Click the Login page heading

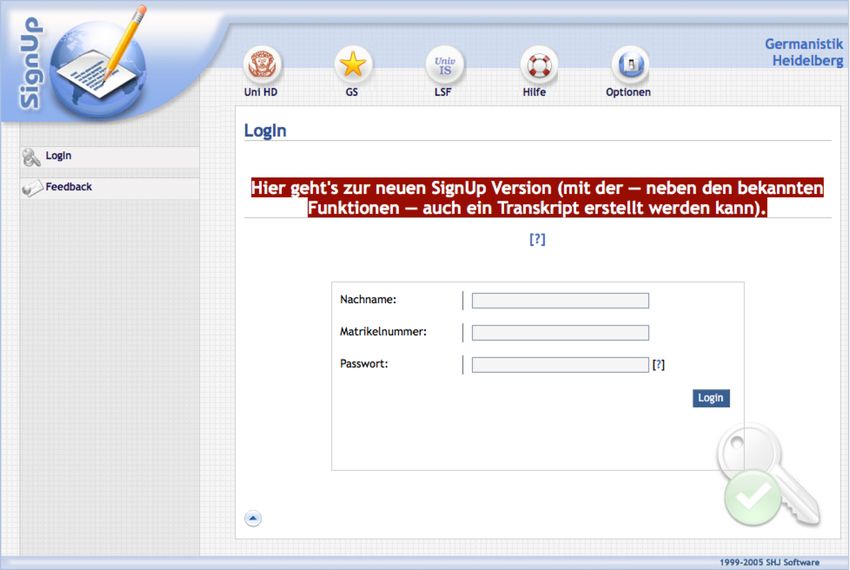tap(265, 131)
